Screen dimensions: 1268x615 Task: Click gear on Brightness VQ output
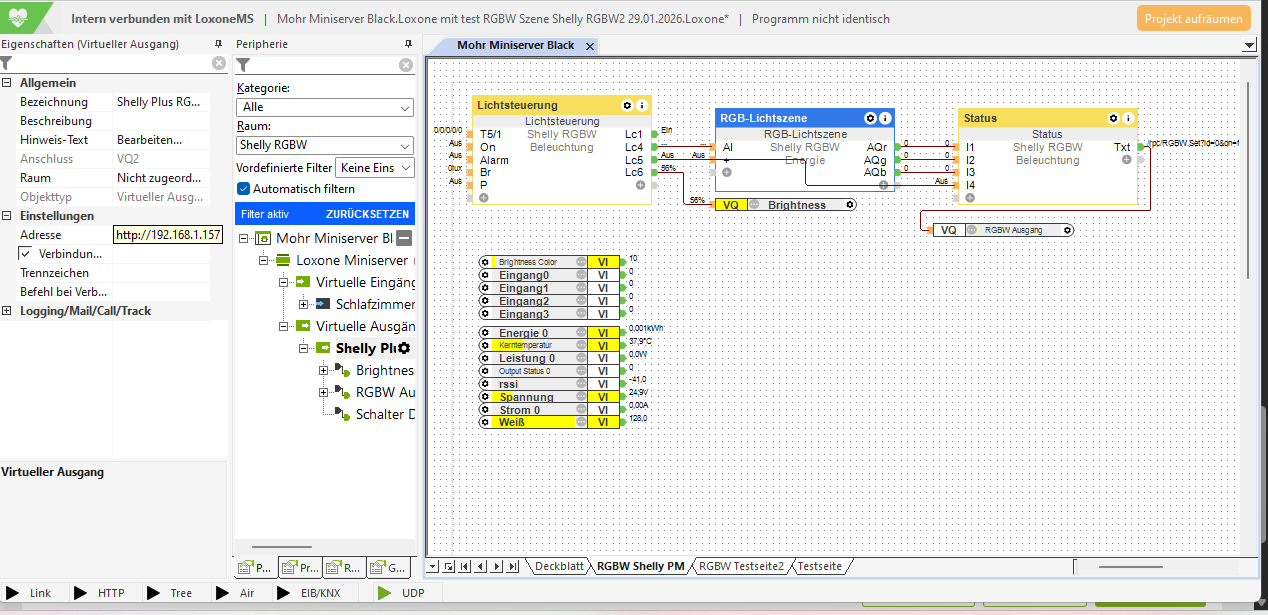(x=850, y=205)
